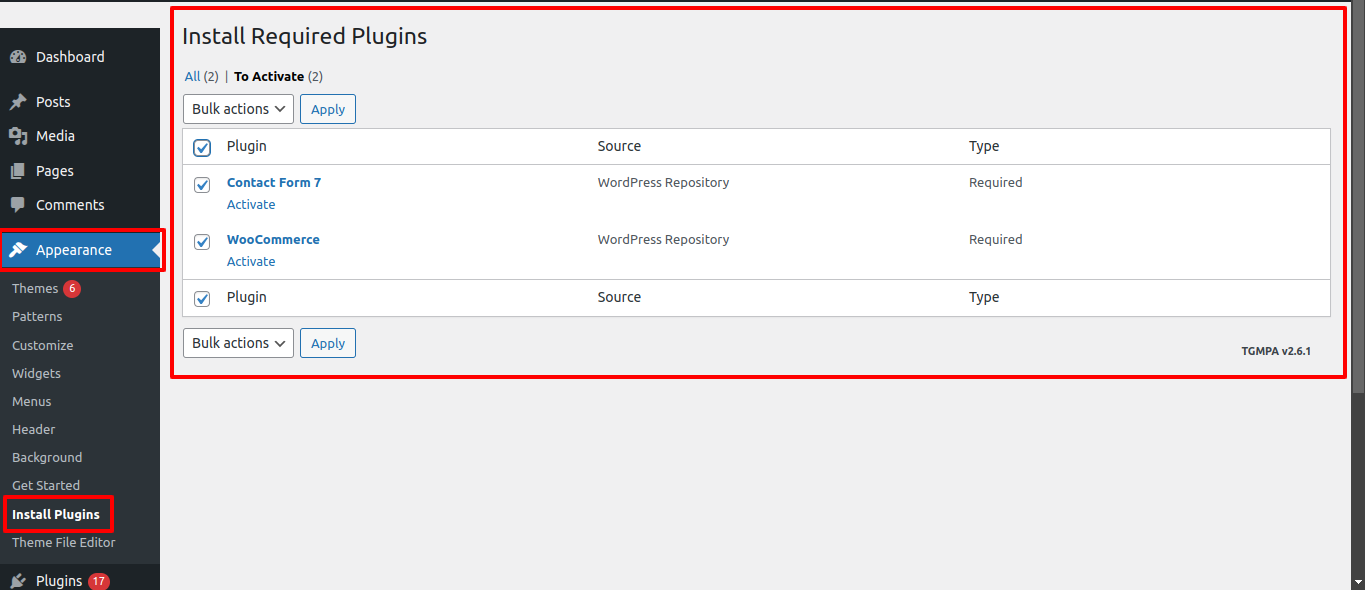Switch to the All plugins filter
Image resolution: width=1365 pixels, height=590 pixels.
click(x=192, y=77)
